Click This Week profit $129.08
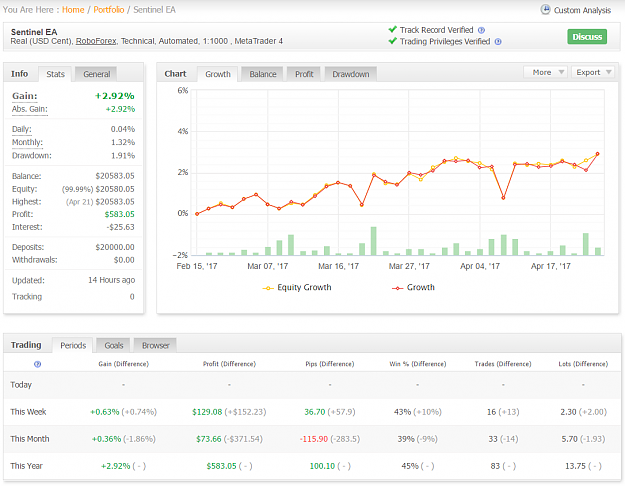Image resolution: width=625 pixels, height=486 pixels. [207, 412]
